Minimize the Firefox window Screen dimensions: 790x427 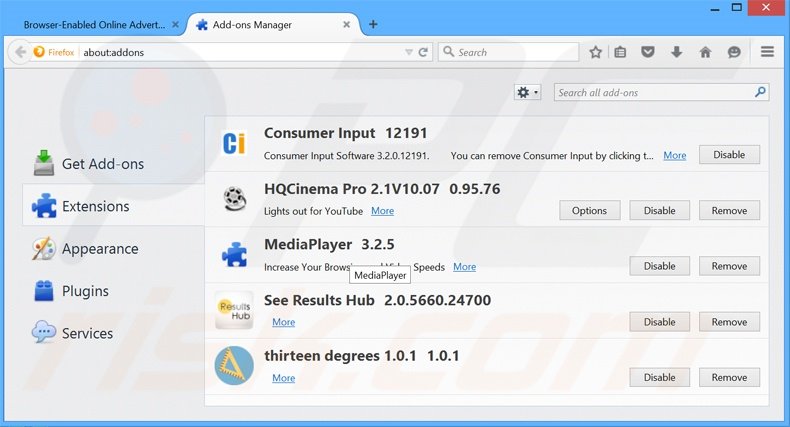(x=714, y=8)
